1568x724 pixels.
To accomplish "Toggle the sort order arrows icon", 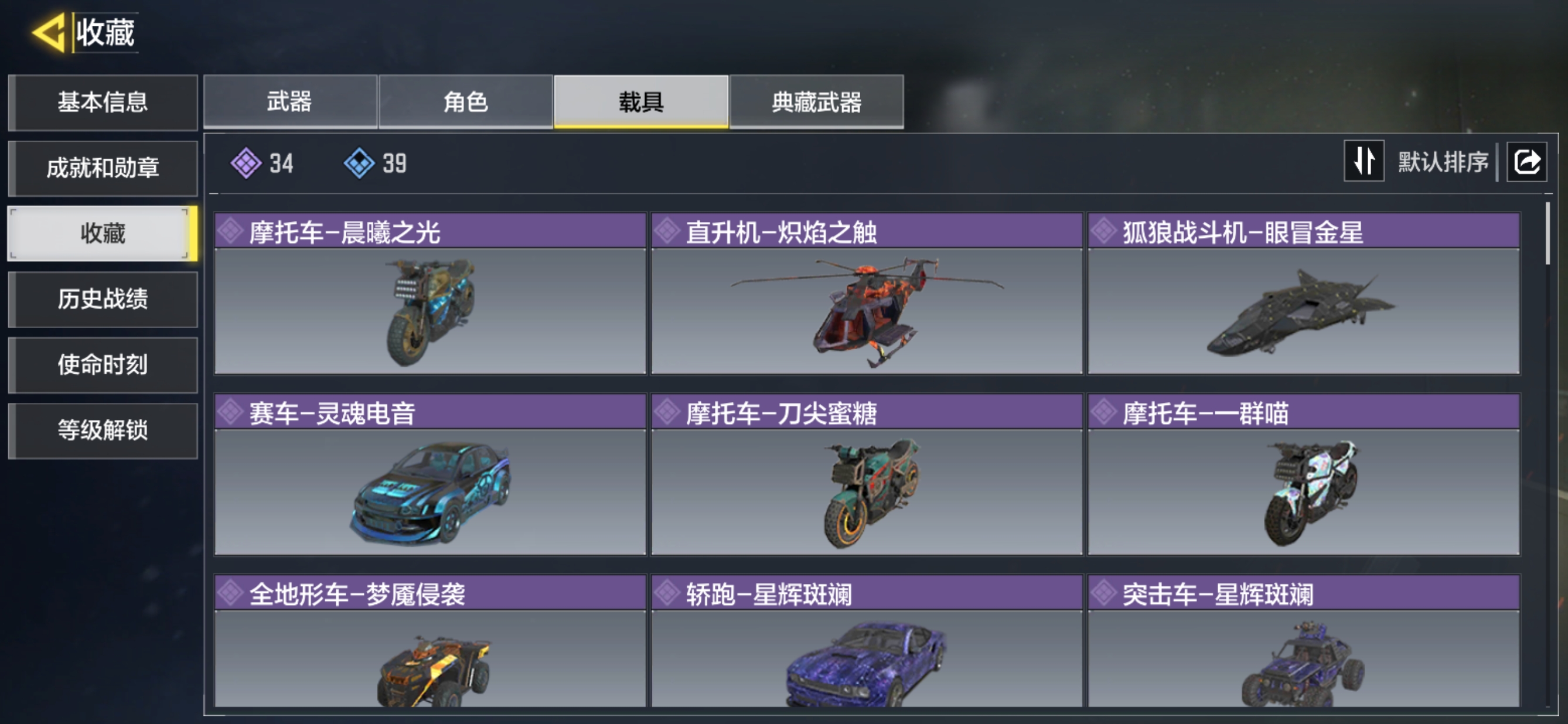I will click(x=1364, y=161).
